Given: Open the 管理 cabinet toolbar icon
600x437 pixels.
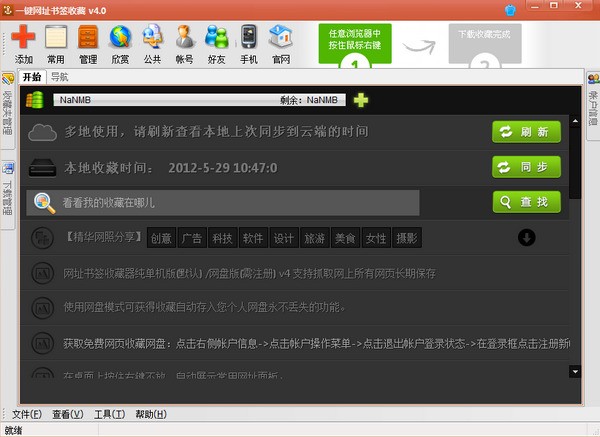Looking at the screenshot, I should coord(88,37).
